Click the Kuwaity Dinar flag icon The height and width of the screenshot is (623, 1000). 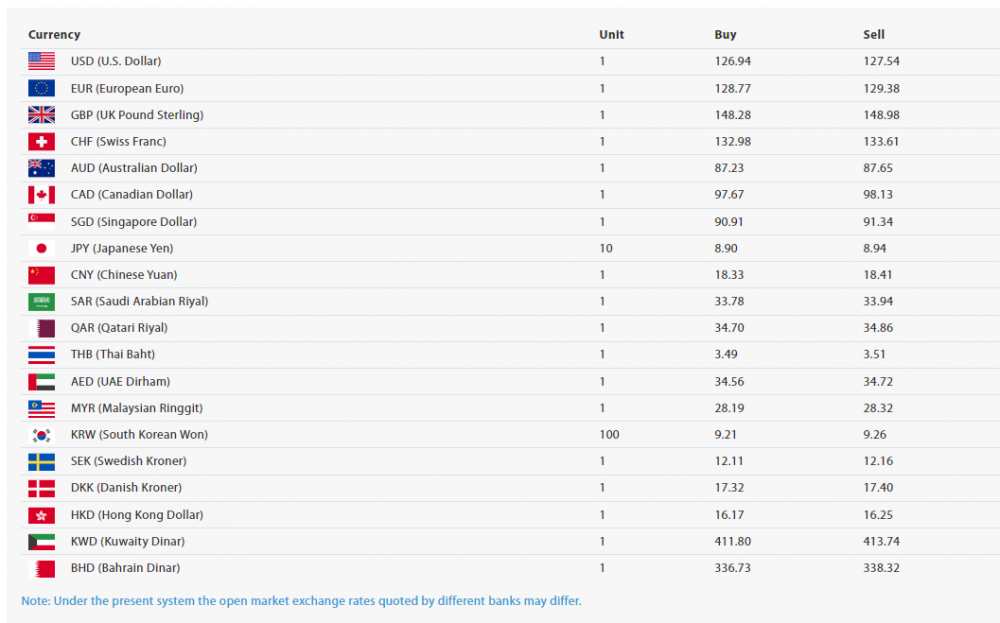tap(41, 541)
